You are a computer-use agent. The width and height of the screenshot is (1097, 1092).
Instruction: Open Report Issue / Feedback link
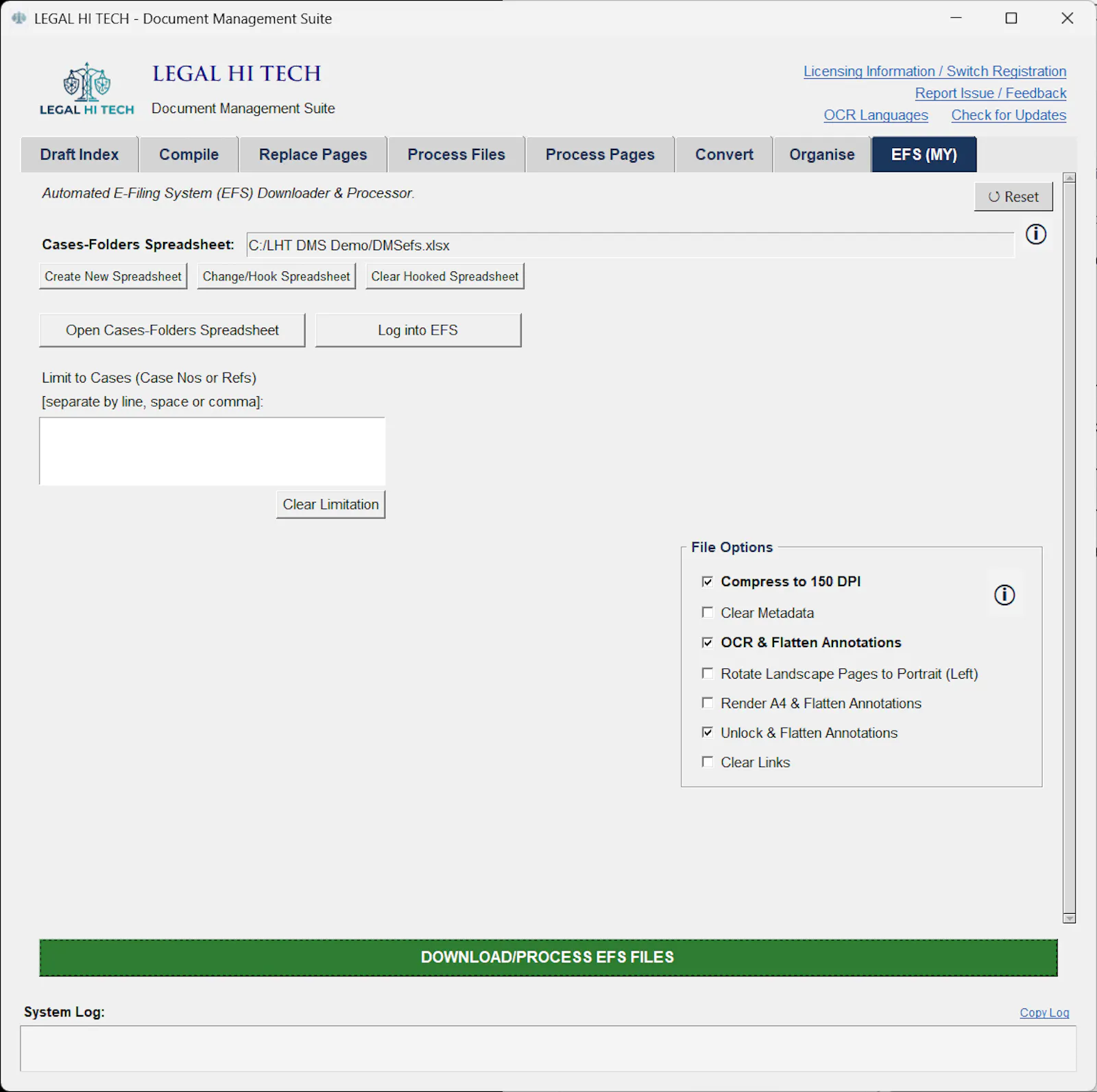pos(991,93)
